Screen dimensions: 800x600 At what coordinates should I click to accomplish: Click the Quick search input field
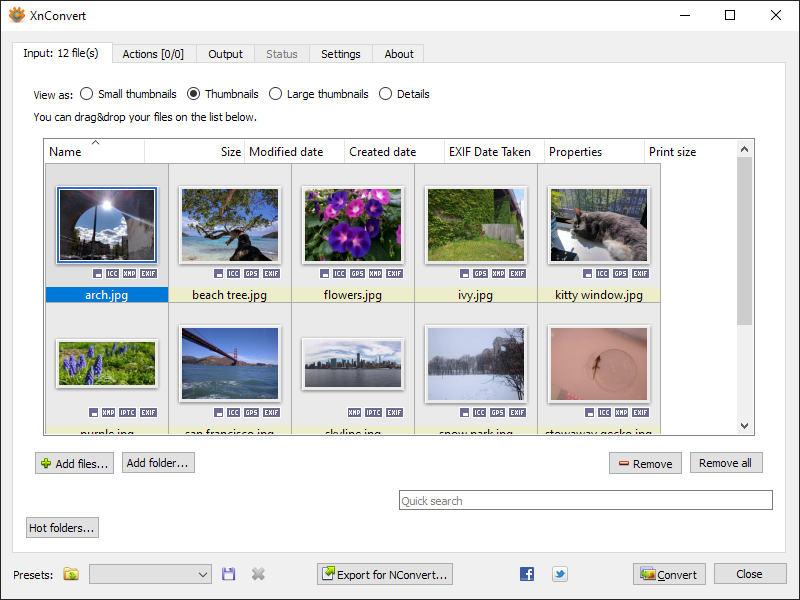[x=585, y=500]
